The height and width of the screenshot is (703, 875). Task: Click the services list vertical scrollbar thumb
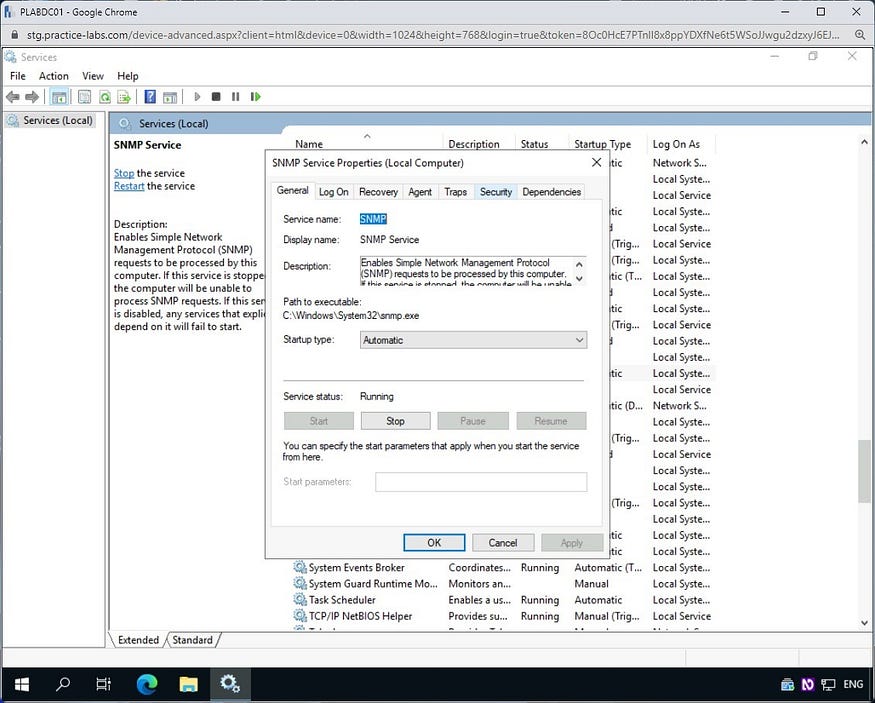coord(864,470)
